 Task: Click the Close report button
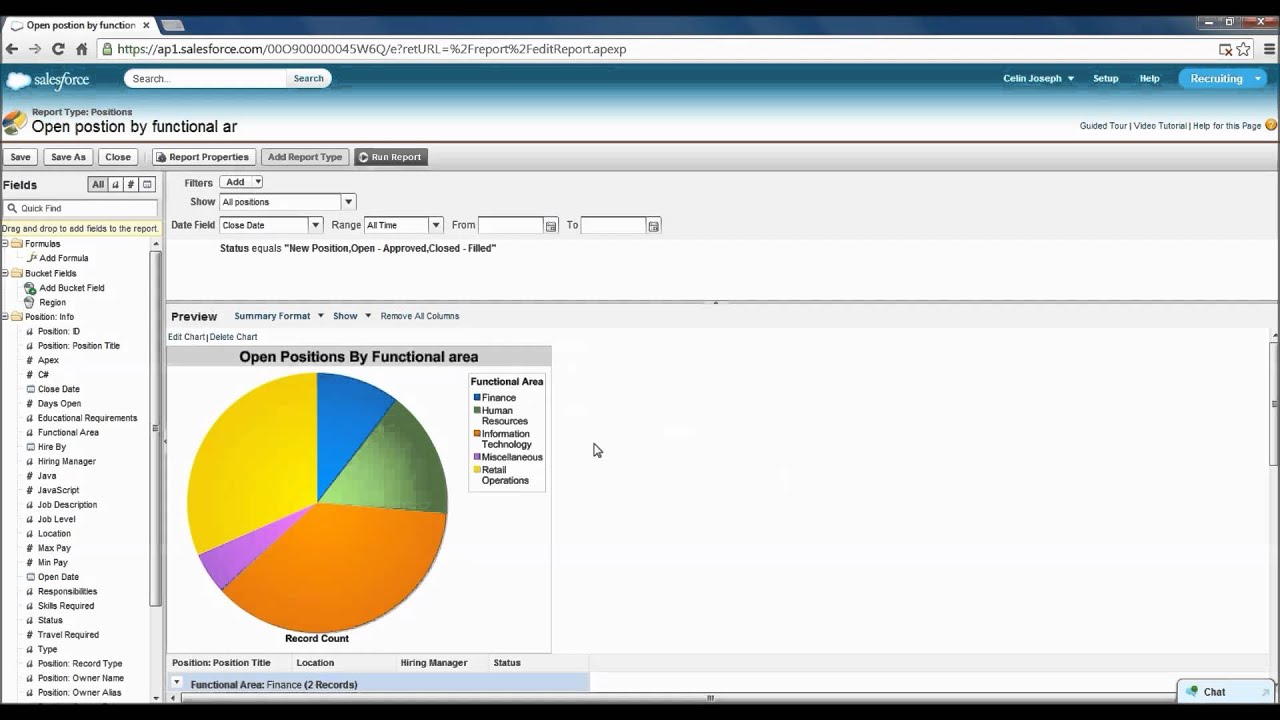(118, 157)
